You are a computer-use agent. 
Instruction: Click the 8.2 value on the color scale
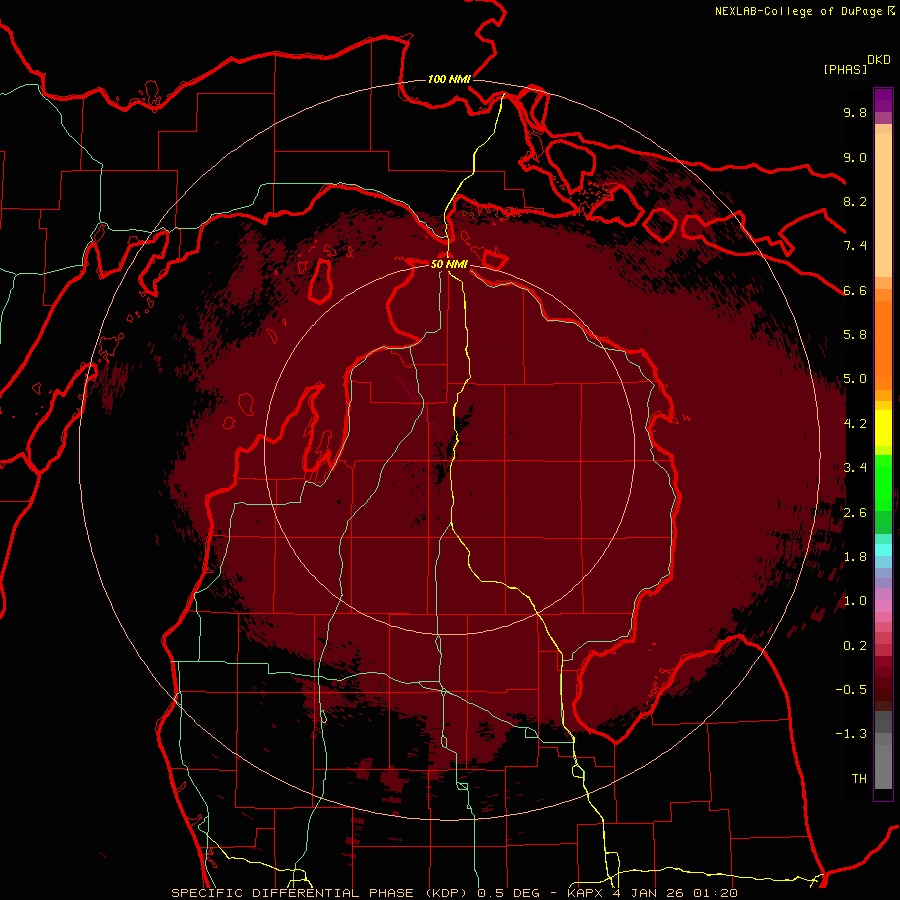855,201
